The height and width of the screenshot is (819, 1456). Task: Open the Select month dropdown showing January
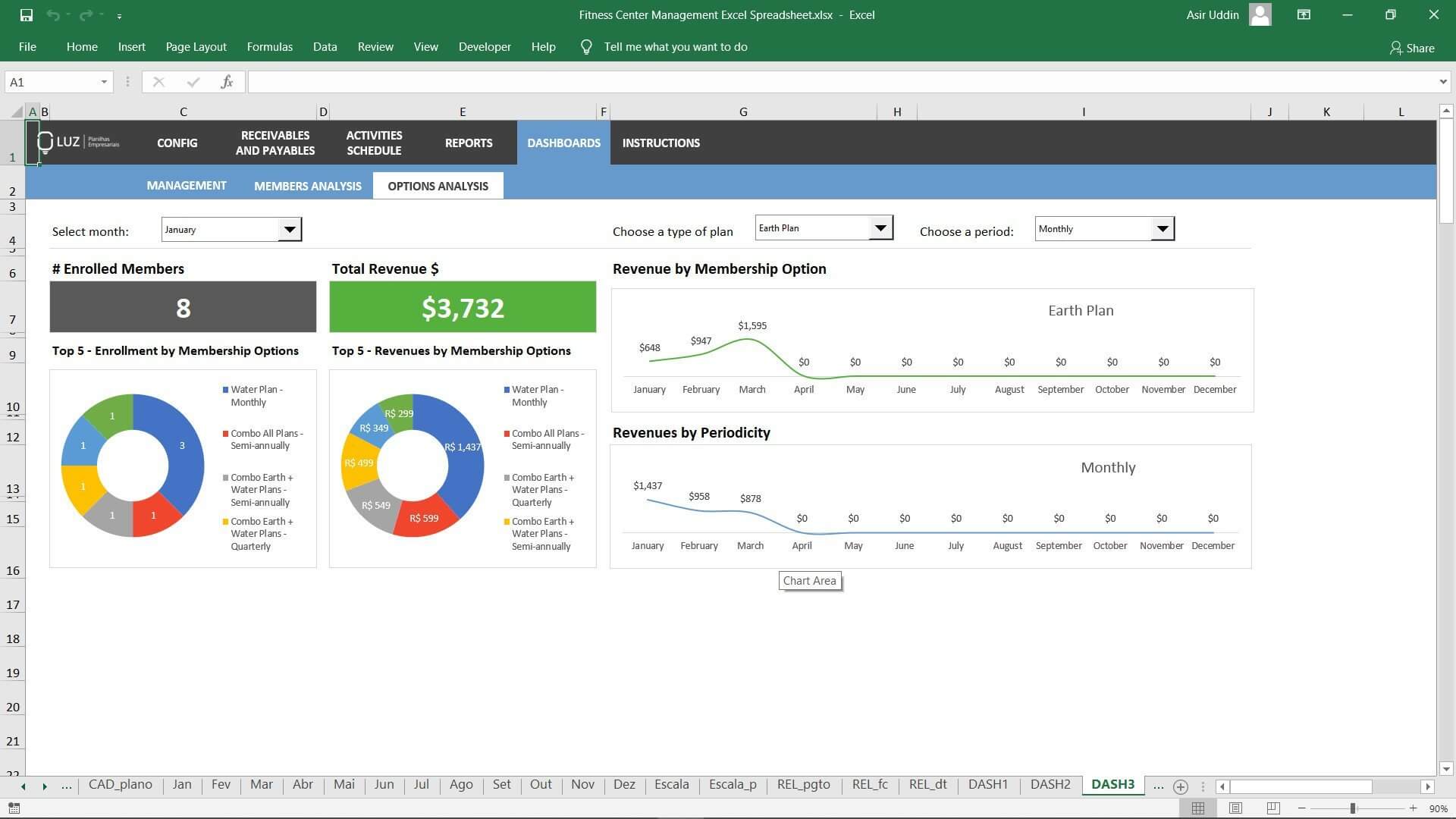coord(289,228)
